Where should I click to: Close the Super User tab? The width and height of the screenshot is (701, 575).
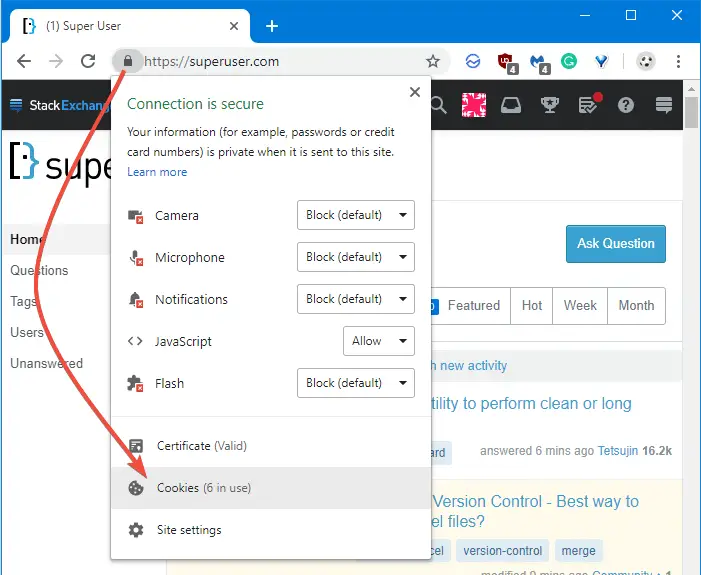click(234, 26)
